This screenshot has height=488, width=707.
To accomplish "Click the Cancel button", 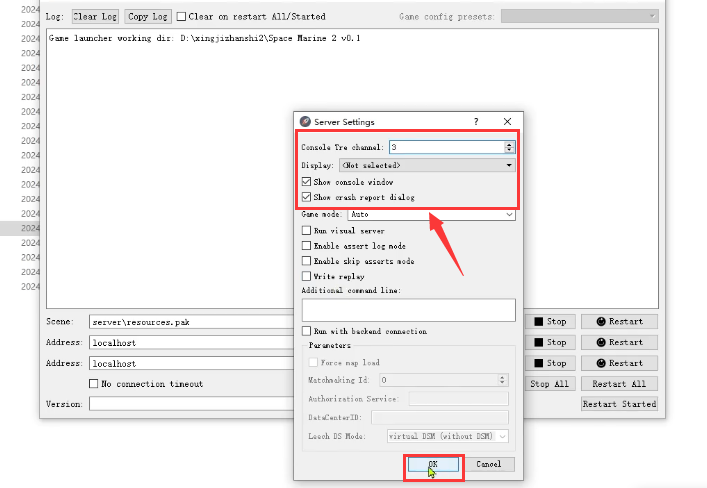I will click(x=489, y=464).
